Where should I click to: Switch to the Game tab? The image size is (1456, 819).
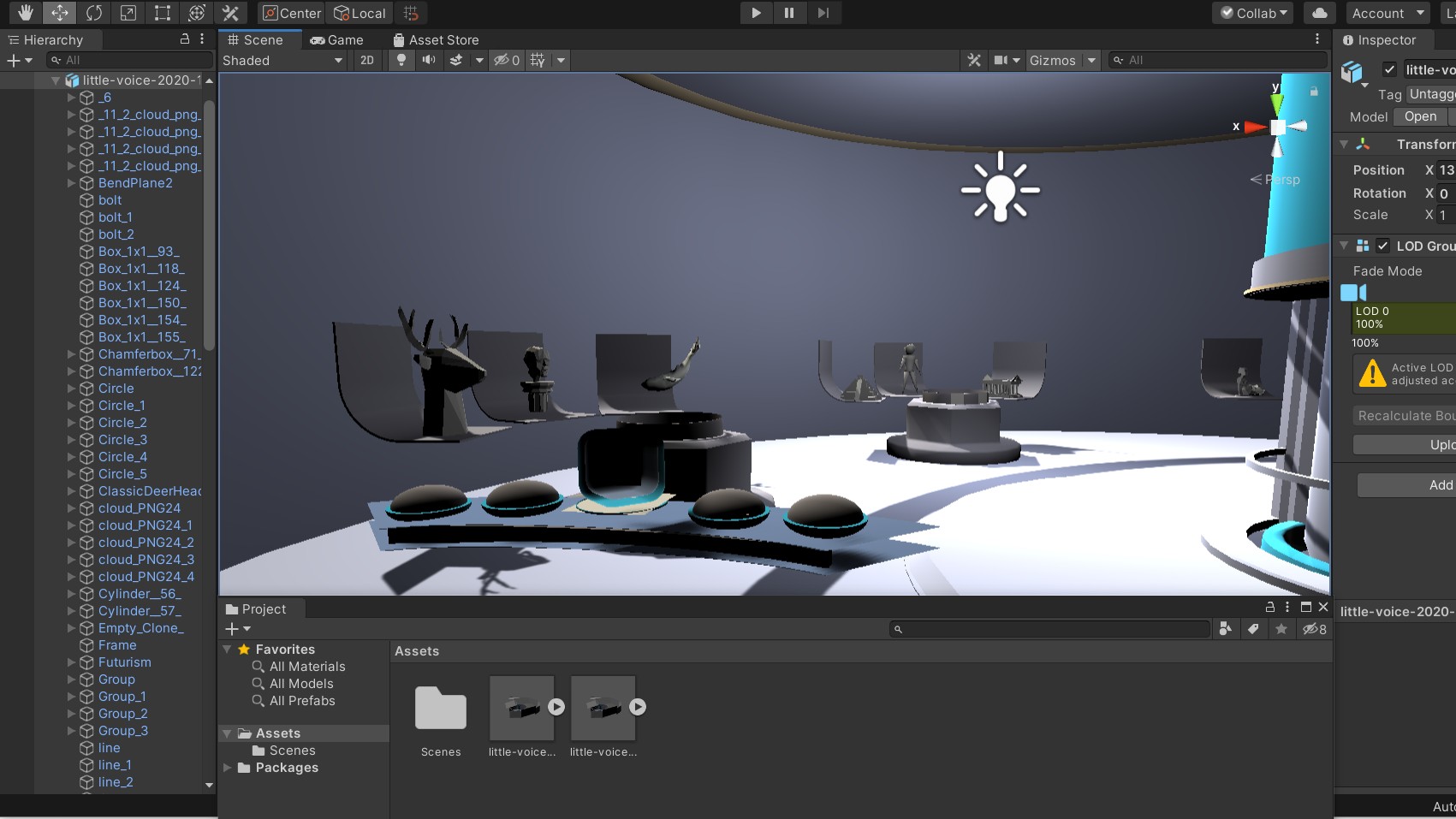[336, 40]
